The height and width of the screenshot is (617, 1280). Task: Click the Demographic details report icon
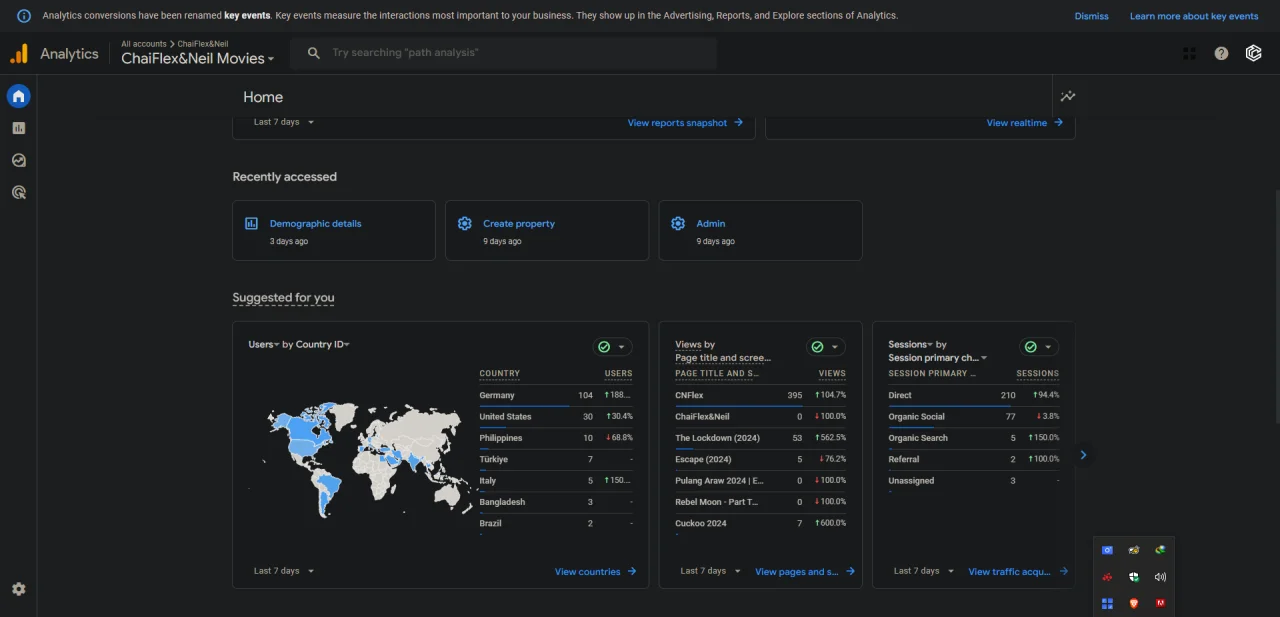[252, 223]
